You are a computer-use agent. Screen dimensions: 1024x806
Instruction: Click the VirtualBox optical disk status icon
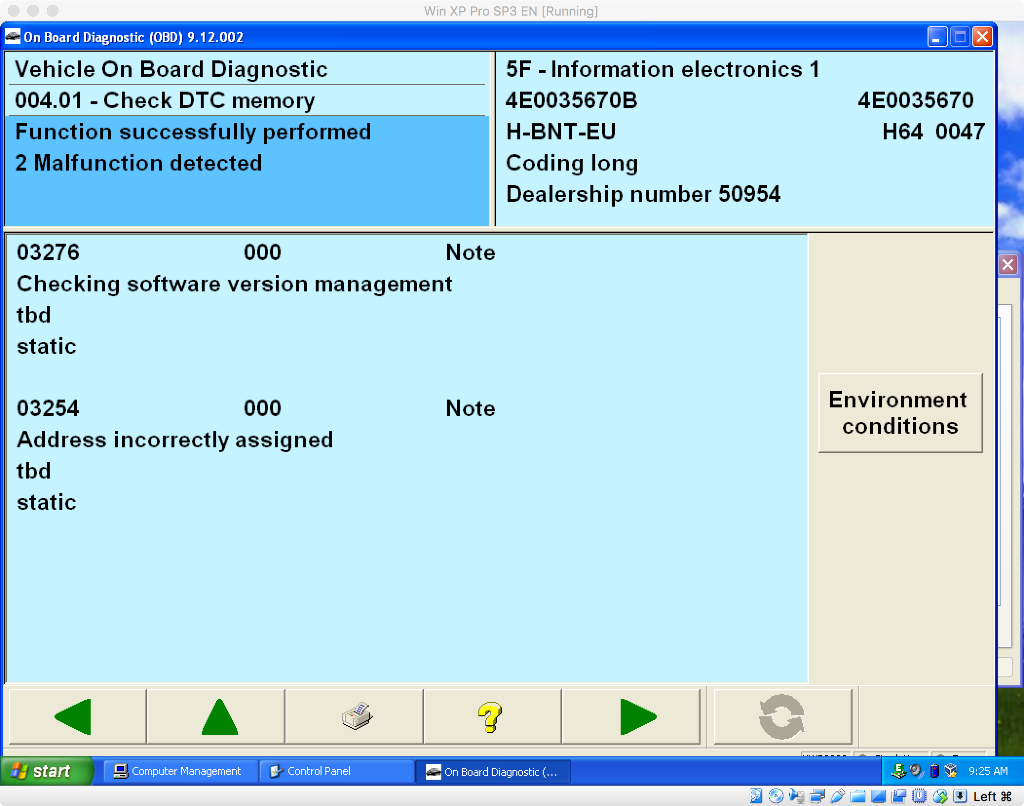click(777, 796)
